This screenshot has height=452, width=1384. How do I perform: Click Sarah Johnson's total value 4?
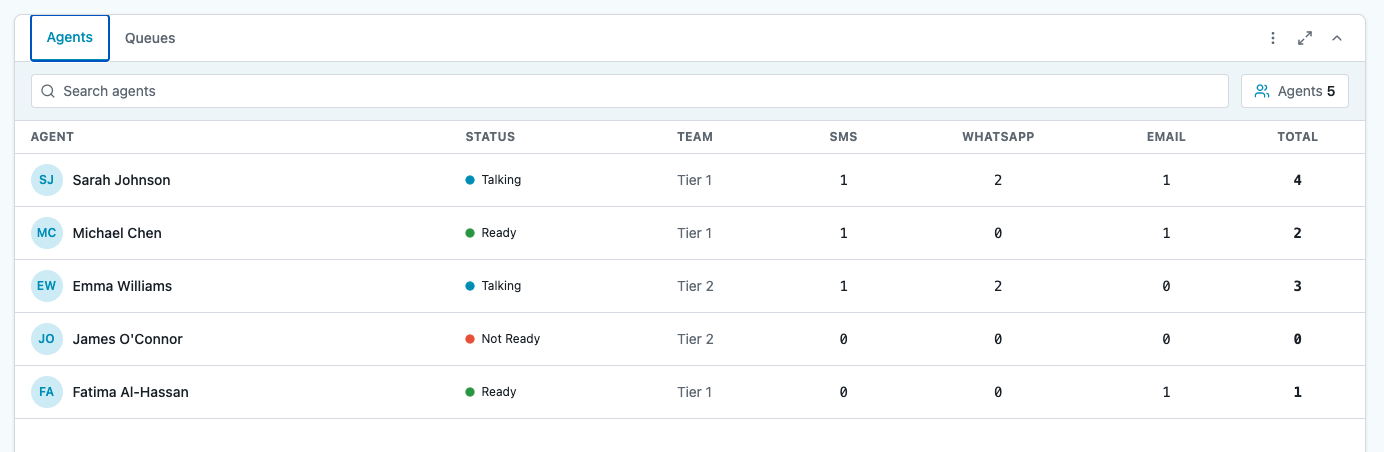[x=1298, y=180]
